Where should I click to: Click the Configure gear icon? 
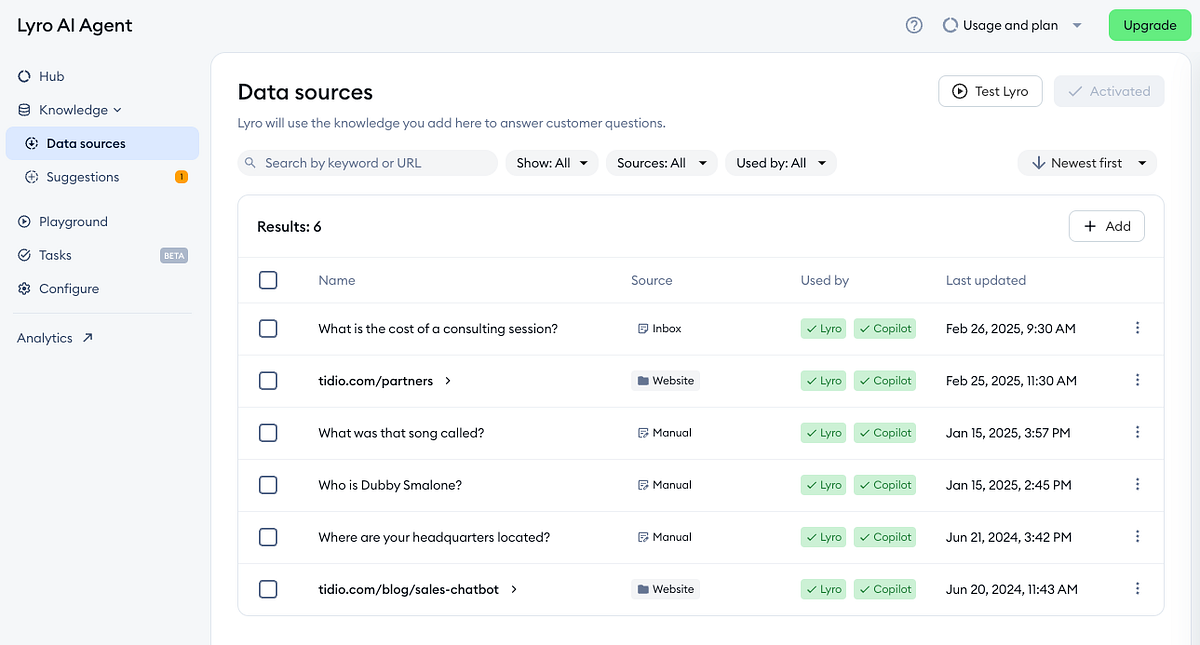tap(25, 289)
